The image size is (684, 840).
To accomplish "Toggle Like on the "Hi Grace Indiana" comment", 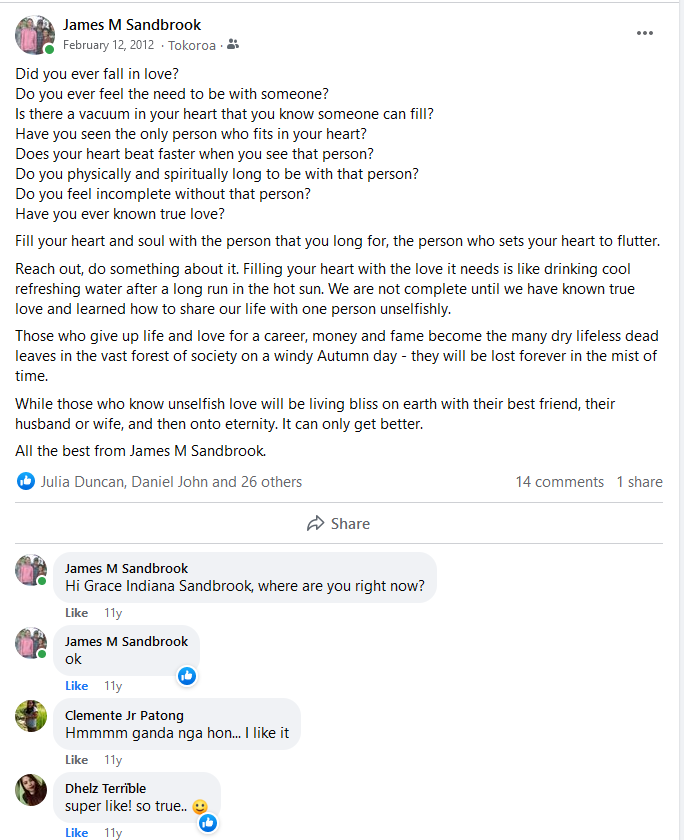I will coord(76,612).
